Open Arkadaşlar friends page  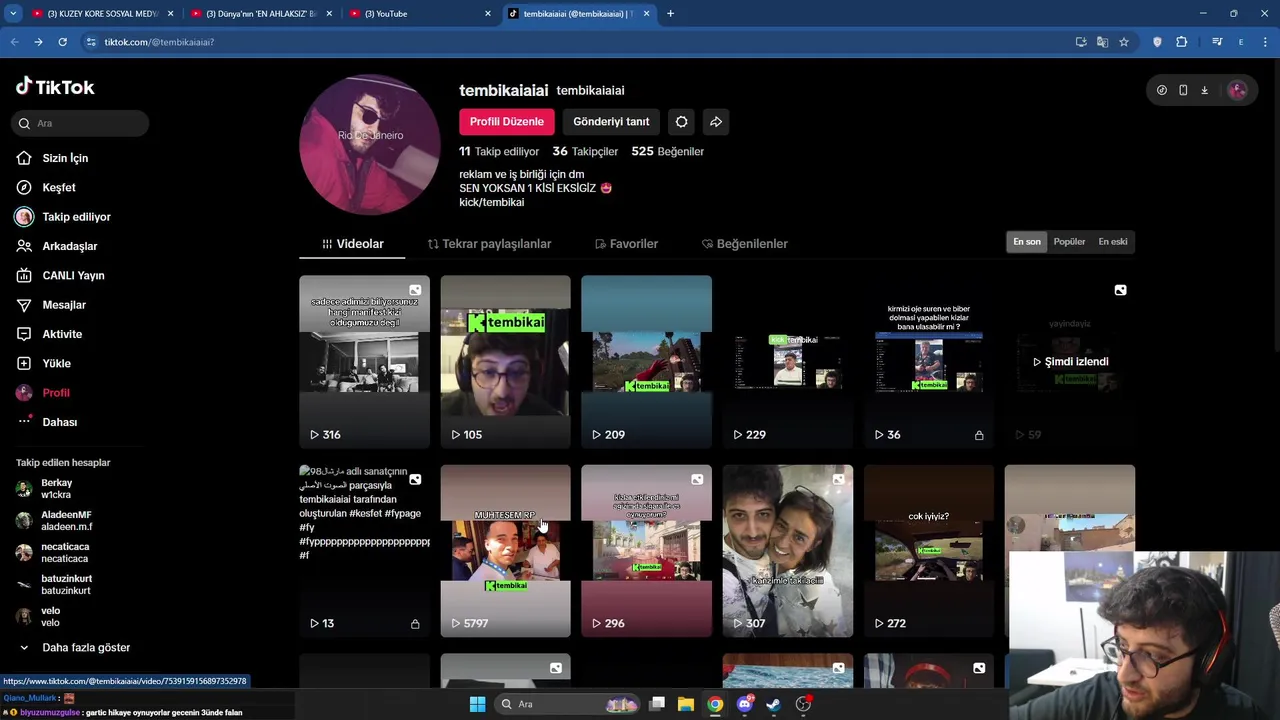coord(69,246)
